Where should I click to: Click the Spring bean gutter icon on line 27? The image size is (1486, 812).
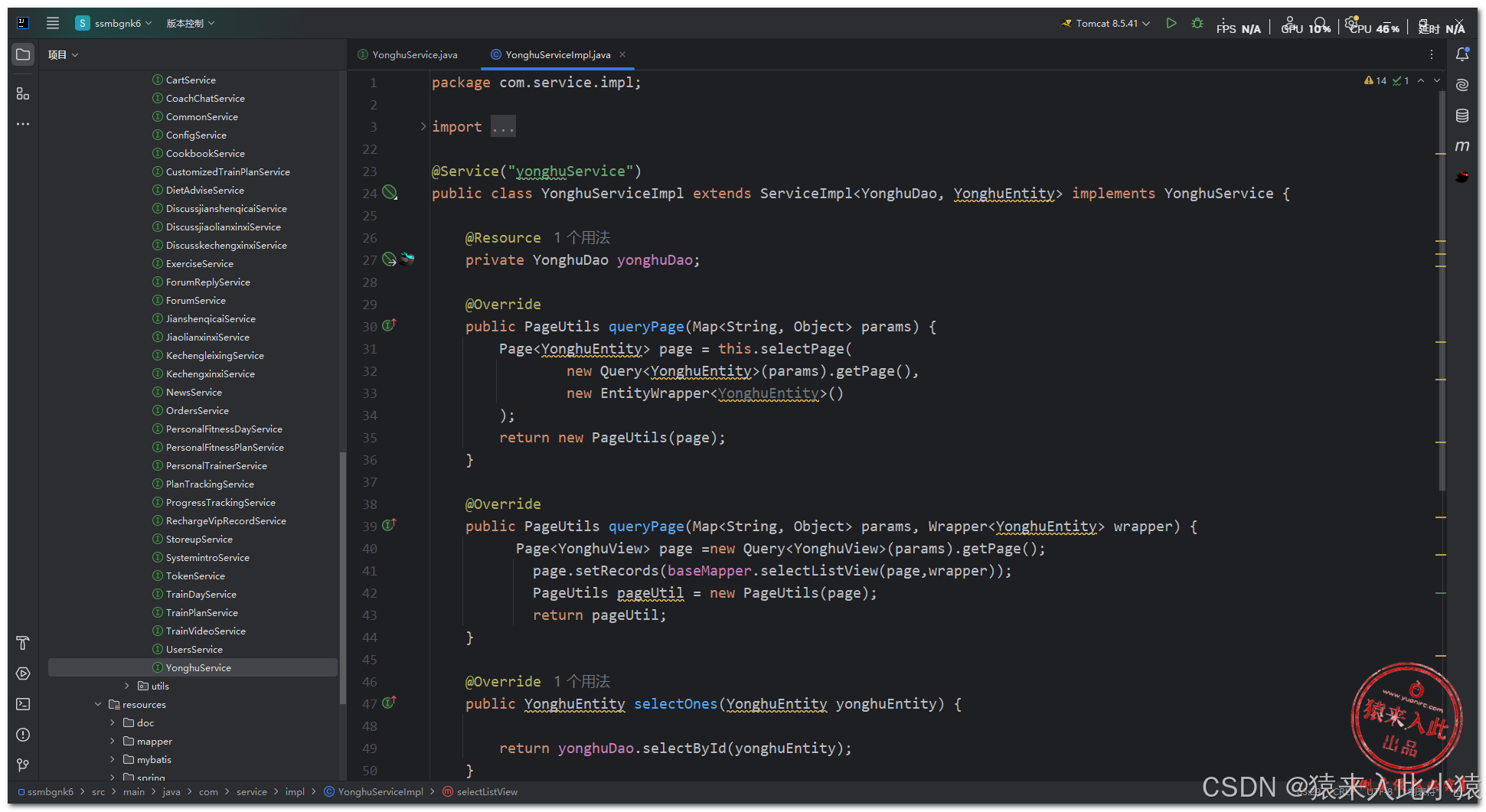390,259
